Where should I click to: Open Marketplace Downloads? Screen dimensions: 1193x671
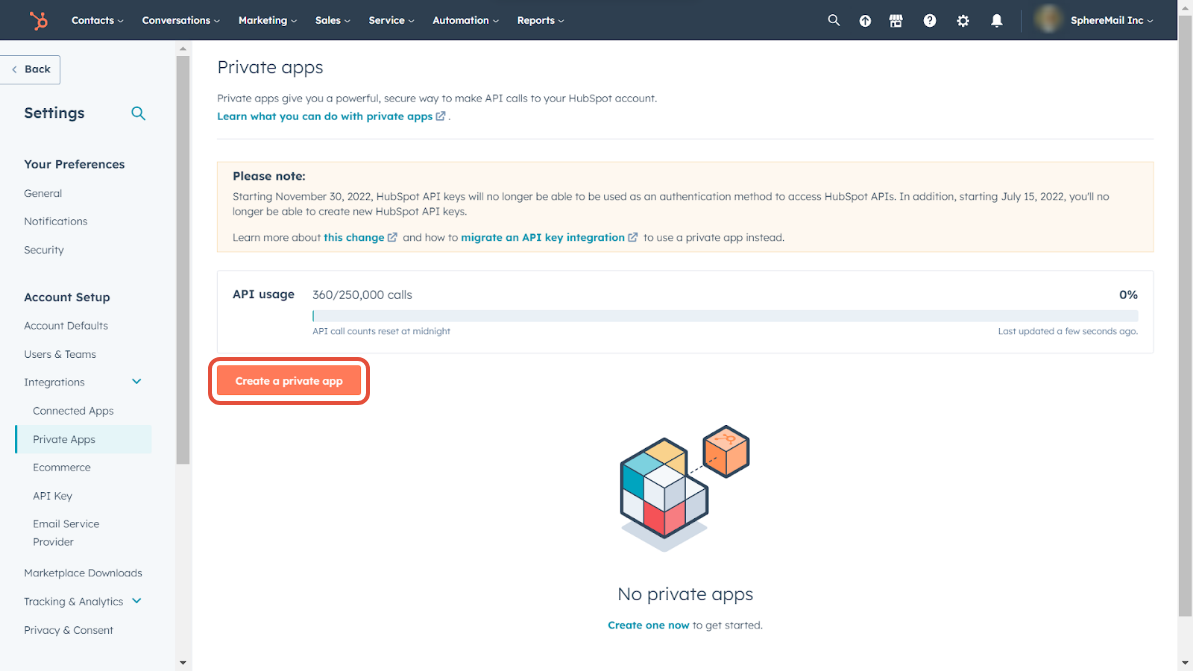point(83,573)
